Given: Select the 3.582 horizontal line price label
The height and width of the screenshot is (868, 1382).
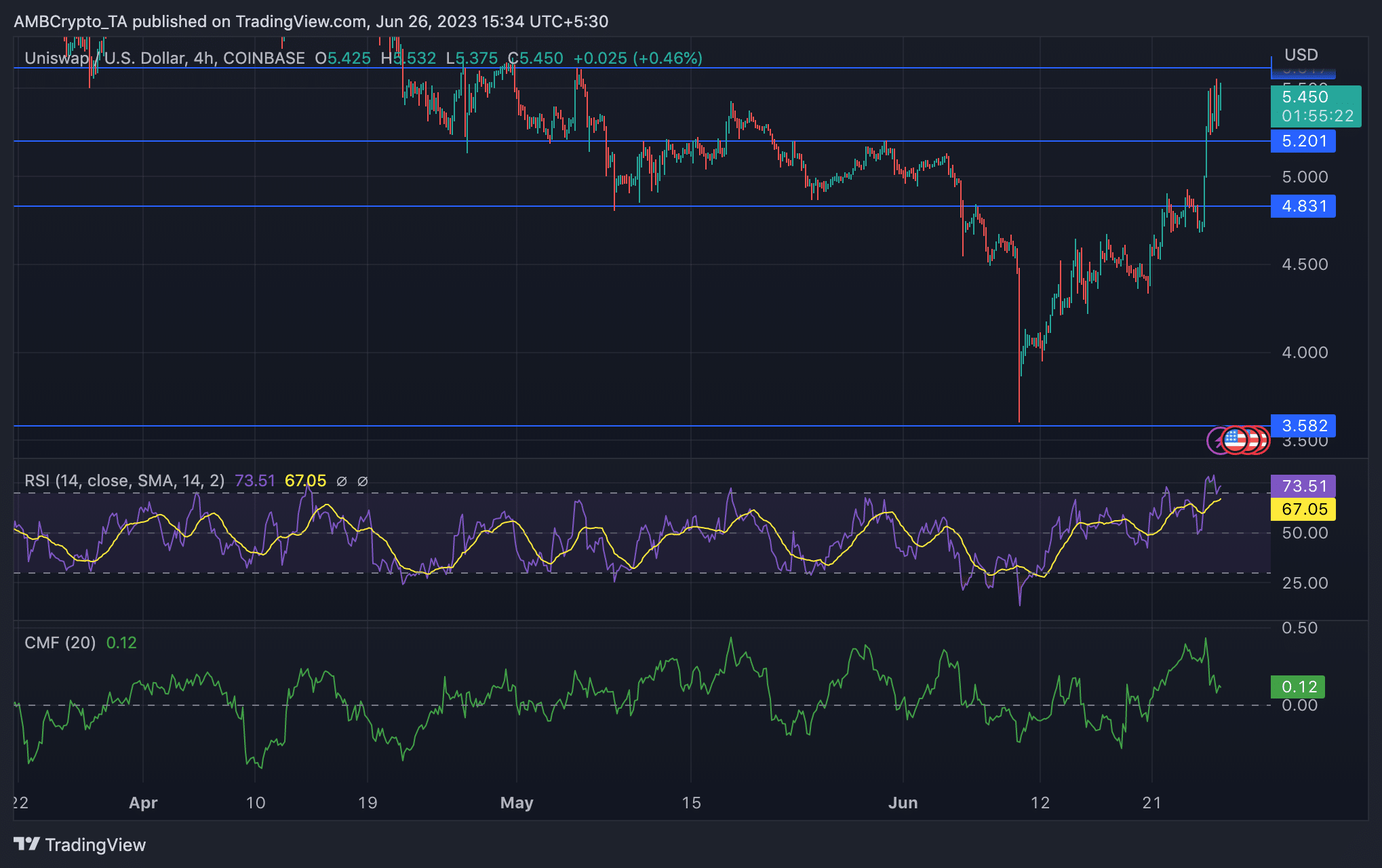Looking at the screenshot, I should (1303, 426).
